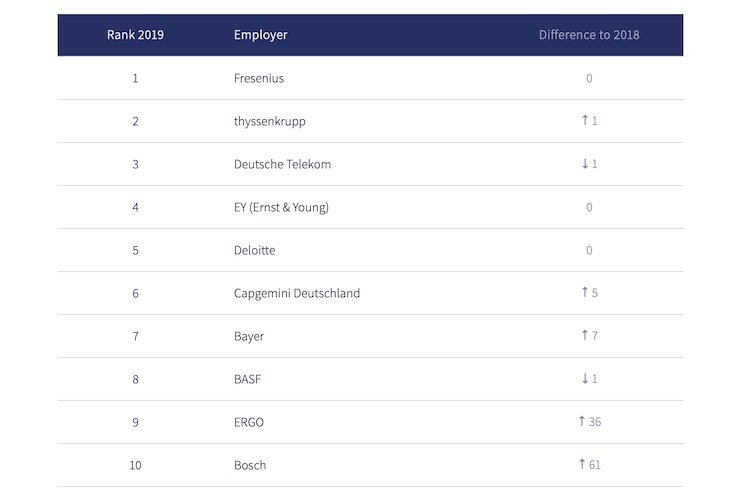
Task: Click the down arrow in the BASF row
Action: (584, 379)
